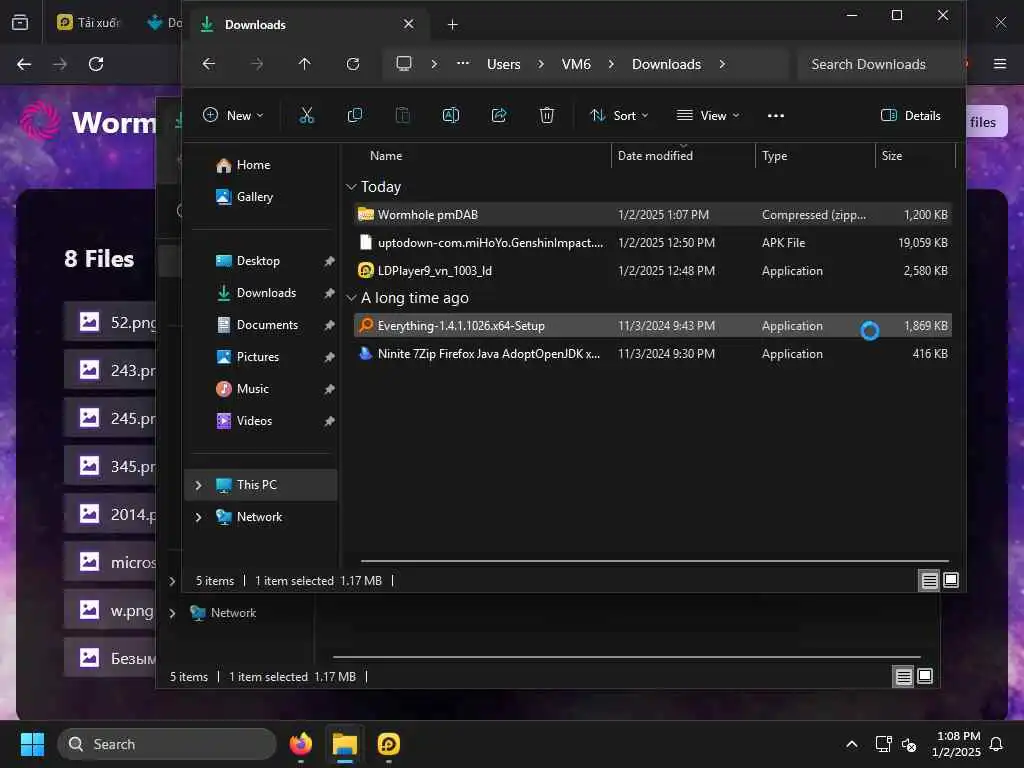Collapse the A long time ago group

[351, 298]
